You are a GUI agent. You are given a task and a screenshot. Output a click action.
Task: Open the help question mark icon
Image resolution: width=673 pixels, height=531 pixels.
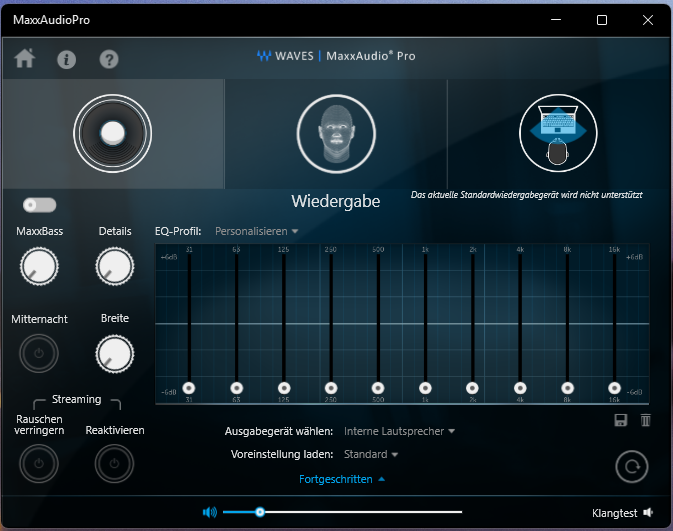pyautogui.click(x=109, y=59)
